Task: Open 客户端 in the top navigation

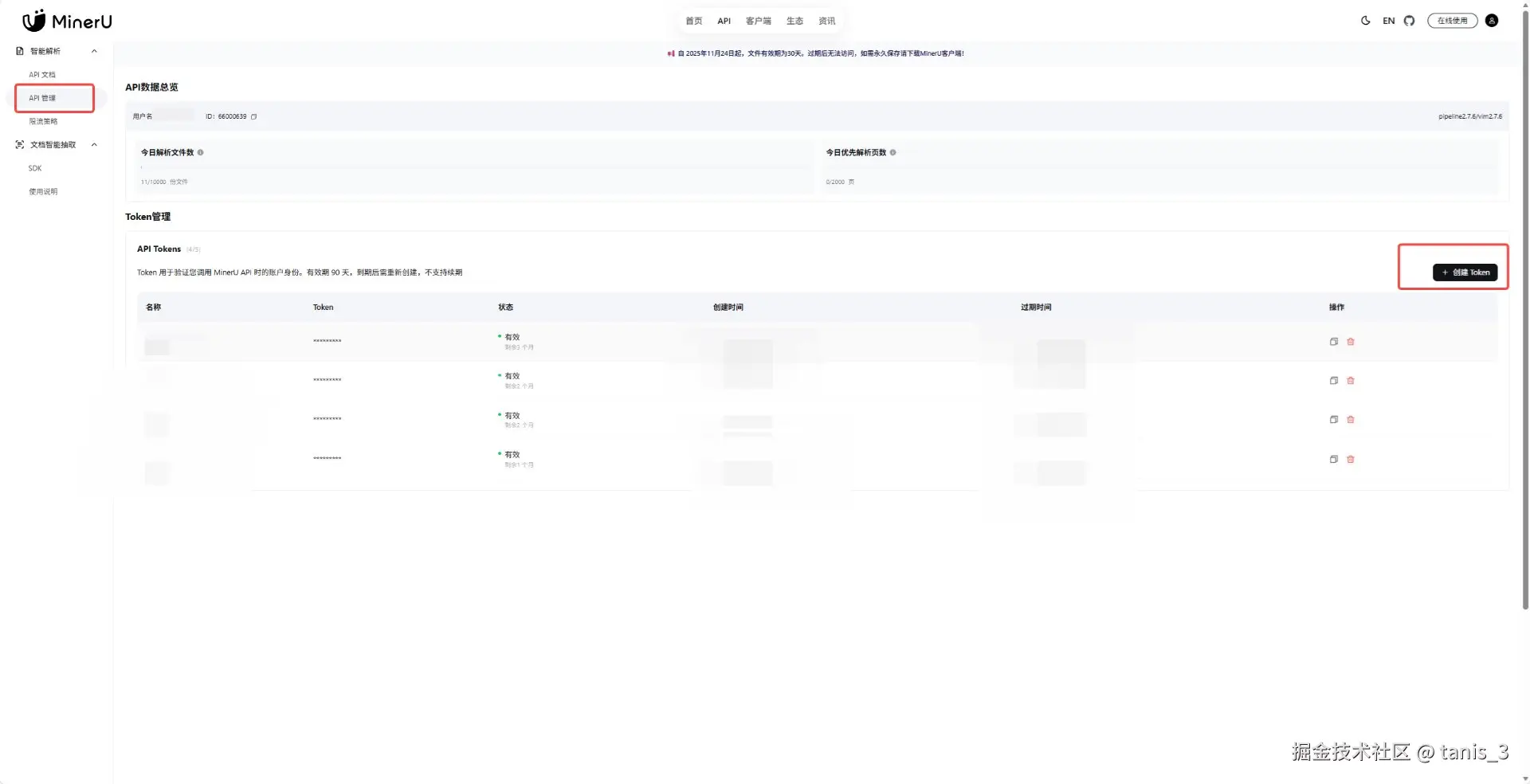Action: pyautogui.click(x=758, y=21)
